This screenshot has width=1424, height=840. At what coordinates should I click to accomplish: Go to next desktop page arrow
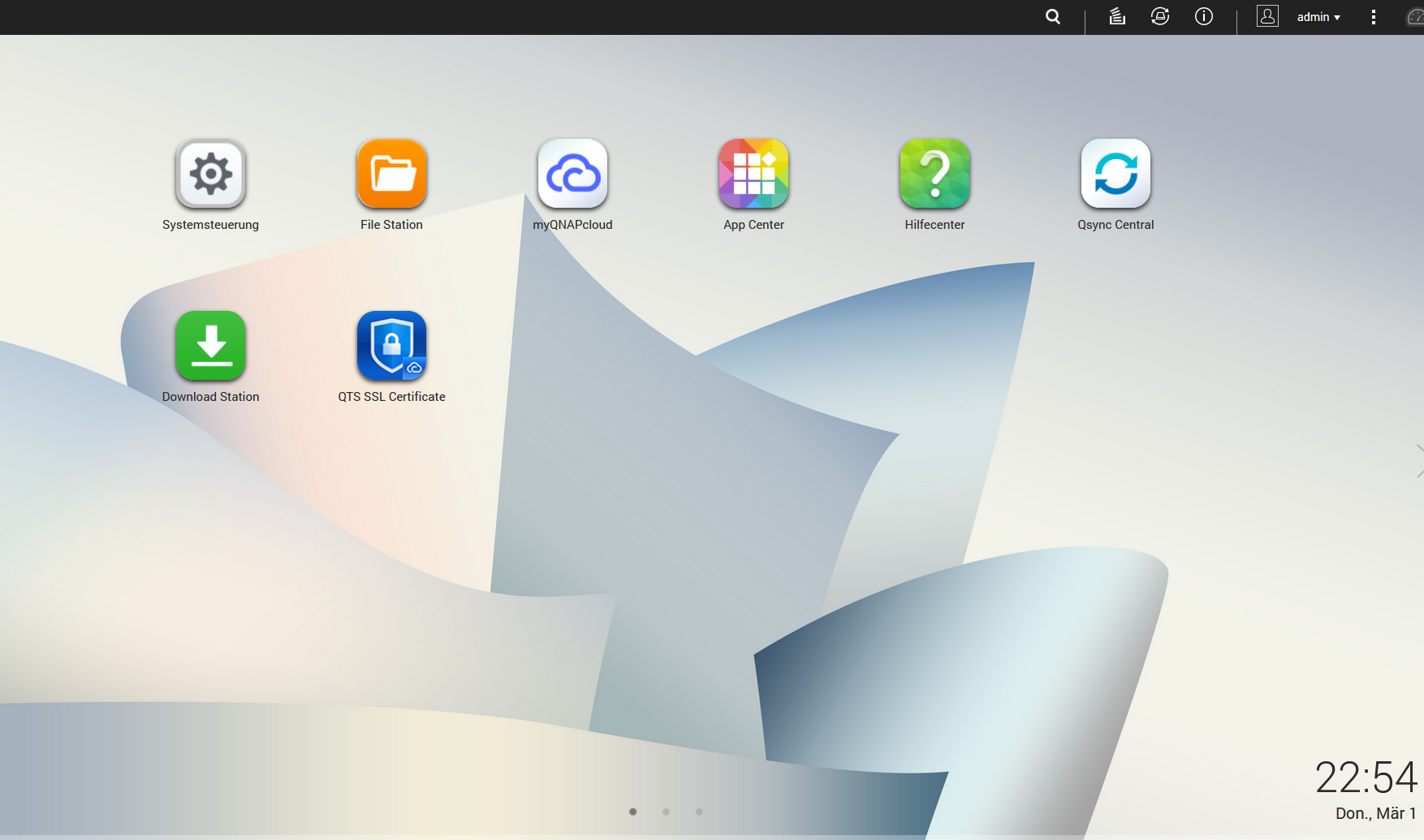click(1418, 461)
